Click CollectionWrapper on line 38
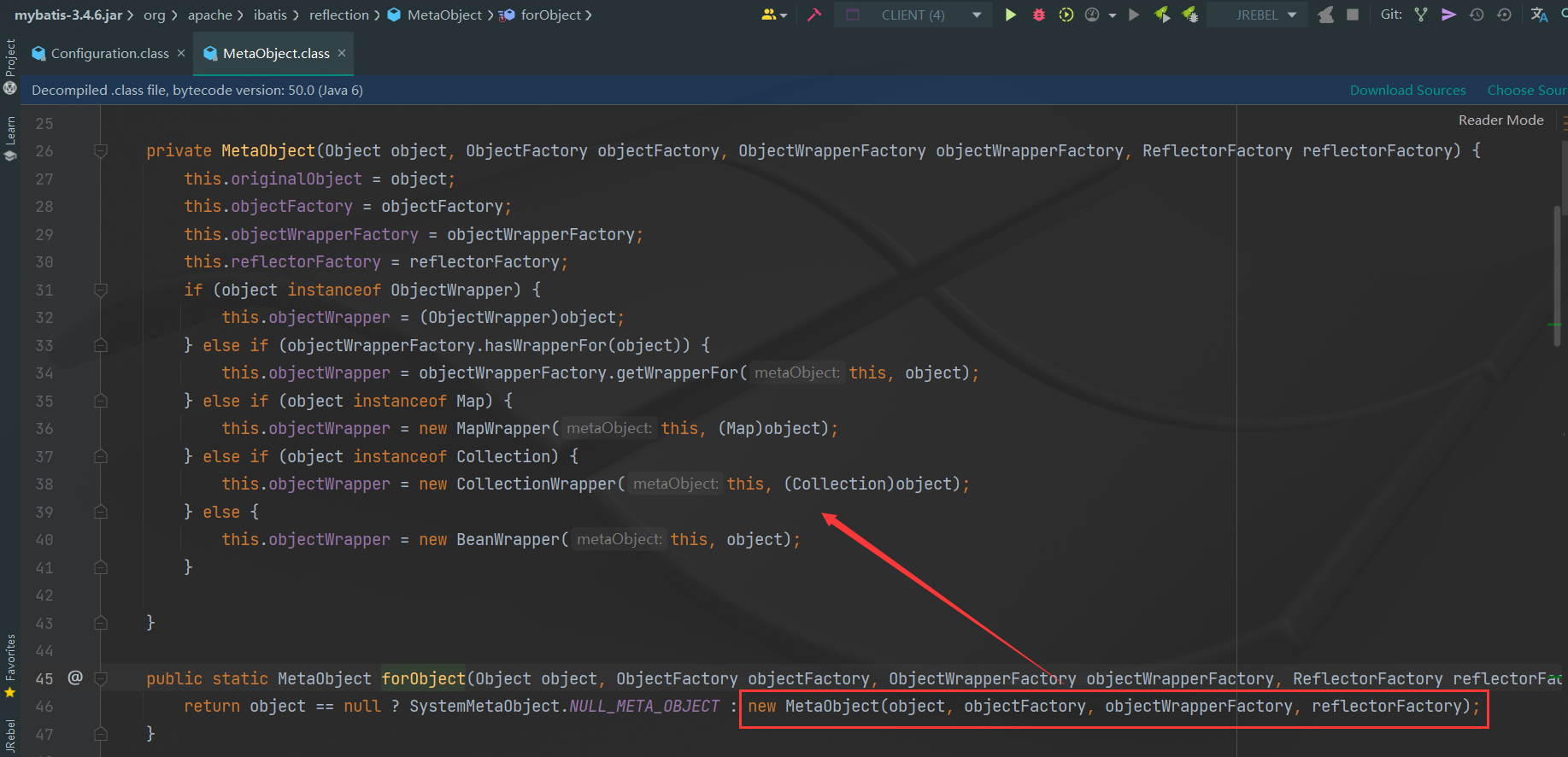This screenshot has height=757, width=1568. 536,484
